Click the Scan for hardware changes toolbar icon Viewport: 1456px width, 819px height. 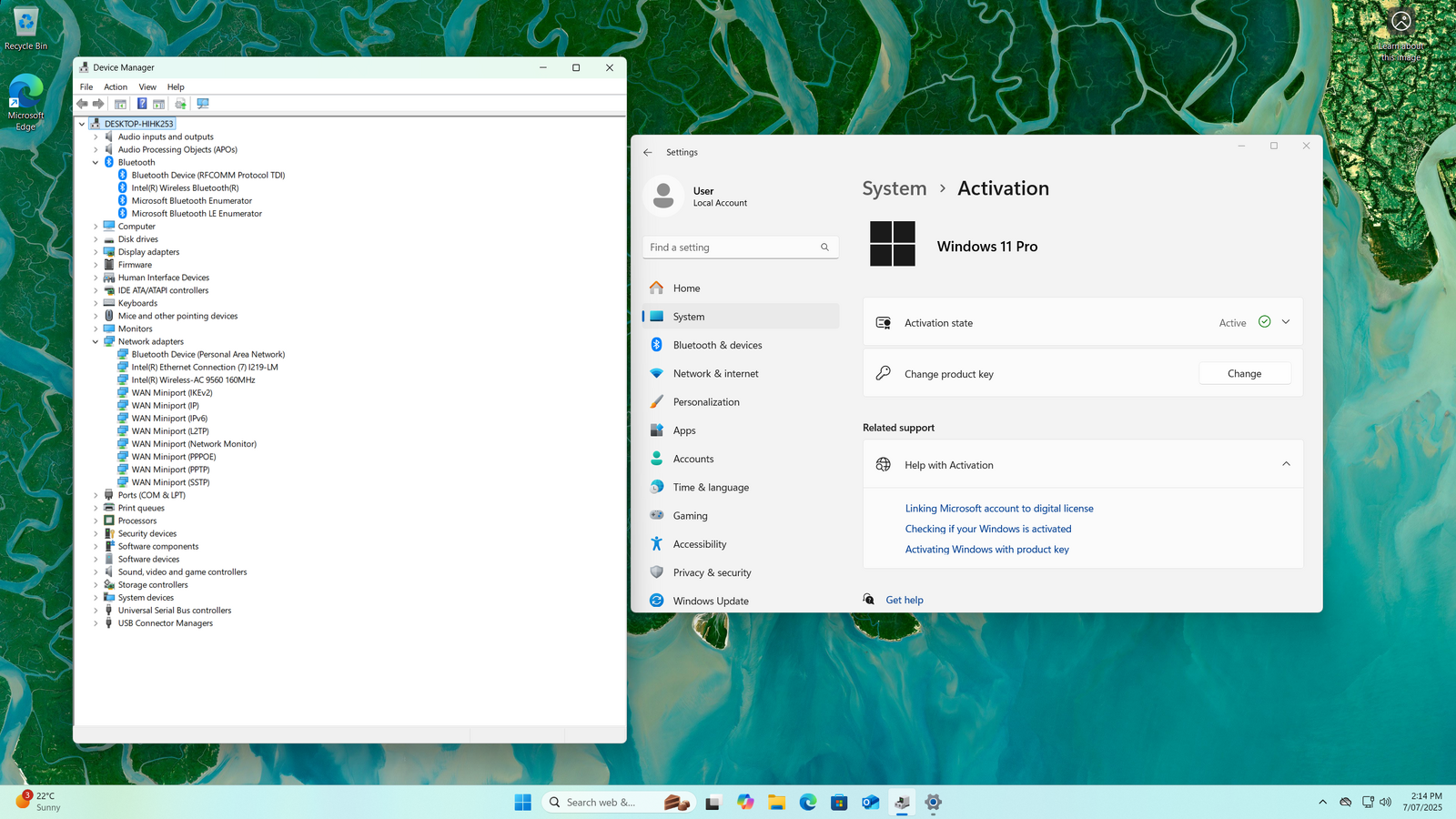[203, 104]
